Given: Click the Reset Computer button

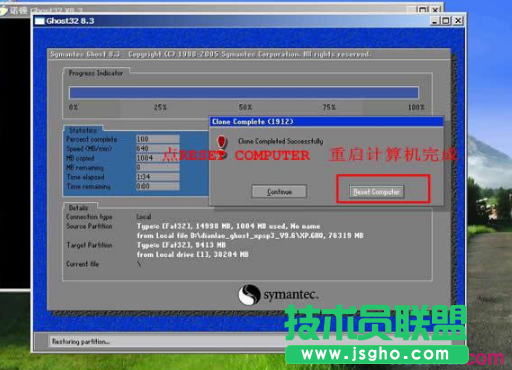Looking at the screenshot, I should pos(376,192).
